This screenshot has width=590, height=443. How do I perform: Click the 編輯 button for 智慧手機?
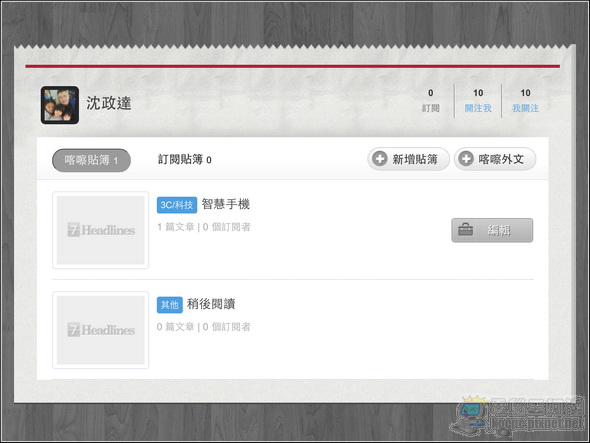pyautogui.click(x=492, y=230)
